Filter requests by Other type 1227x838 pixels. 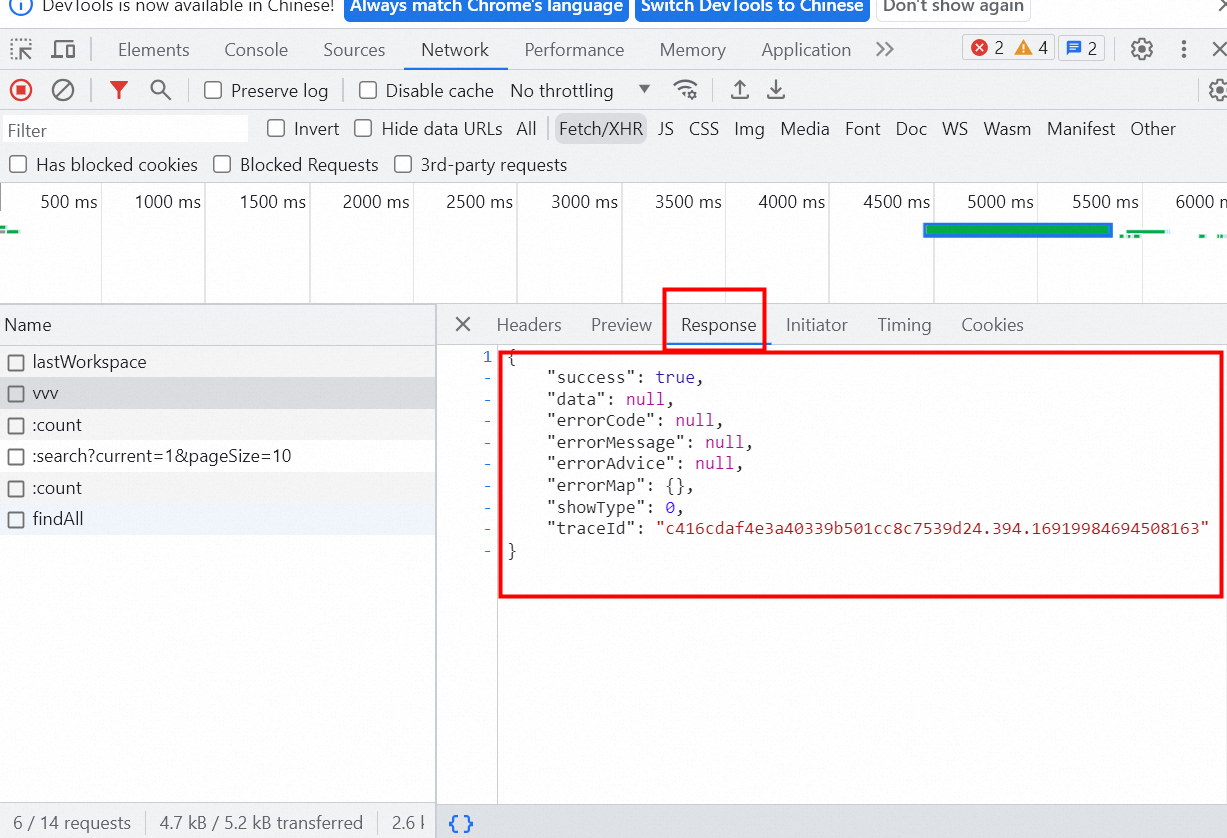click(x=1153, y=128)
